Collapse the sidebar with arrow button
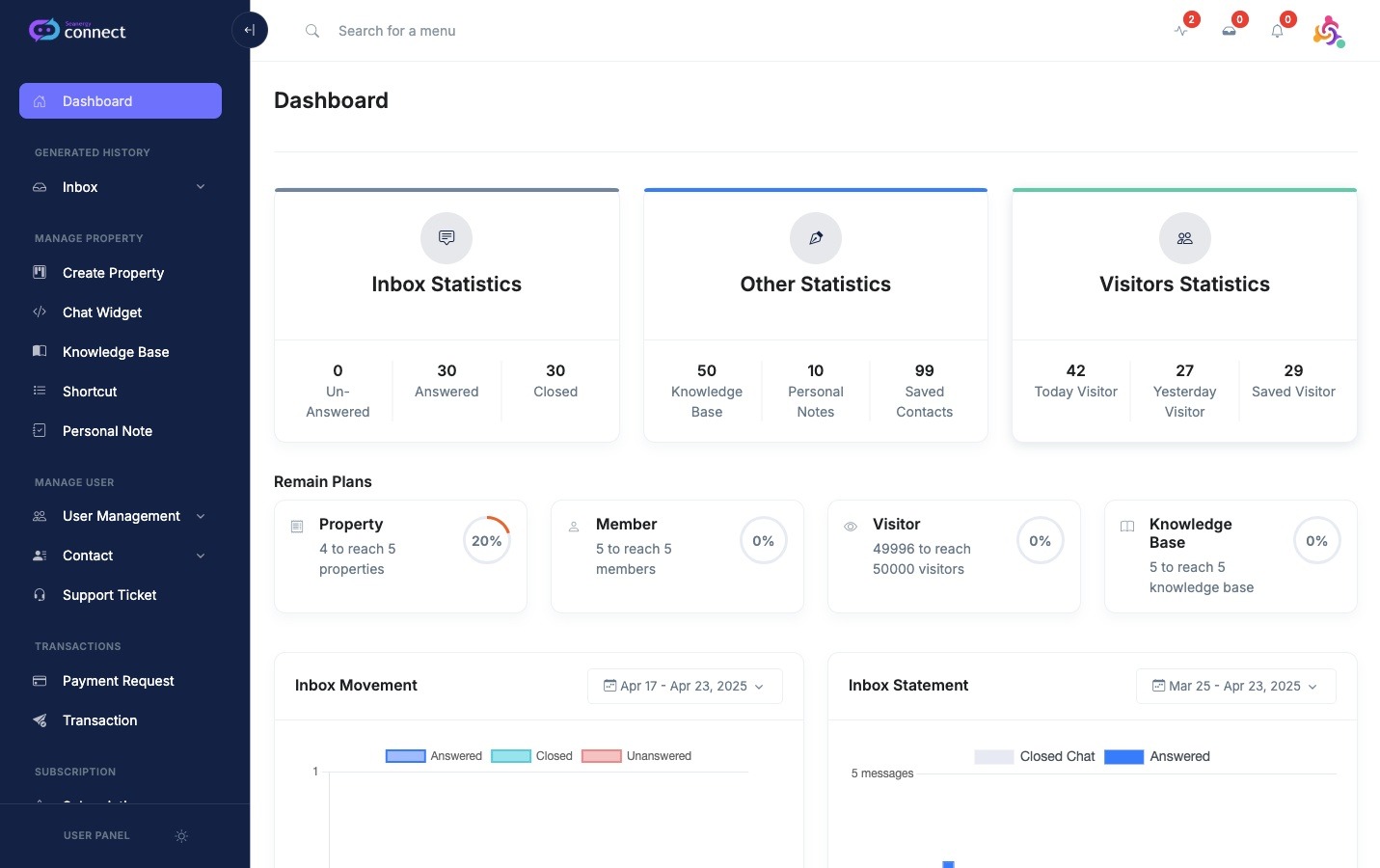 250,30
